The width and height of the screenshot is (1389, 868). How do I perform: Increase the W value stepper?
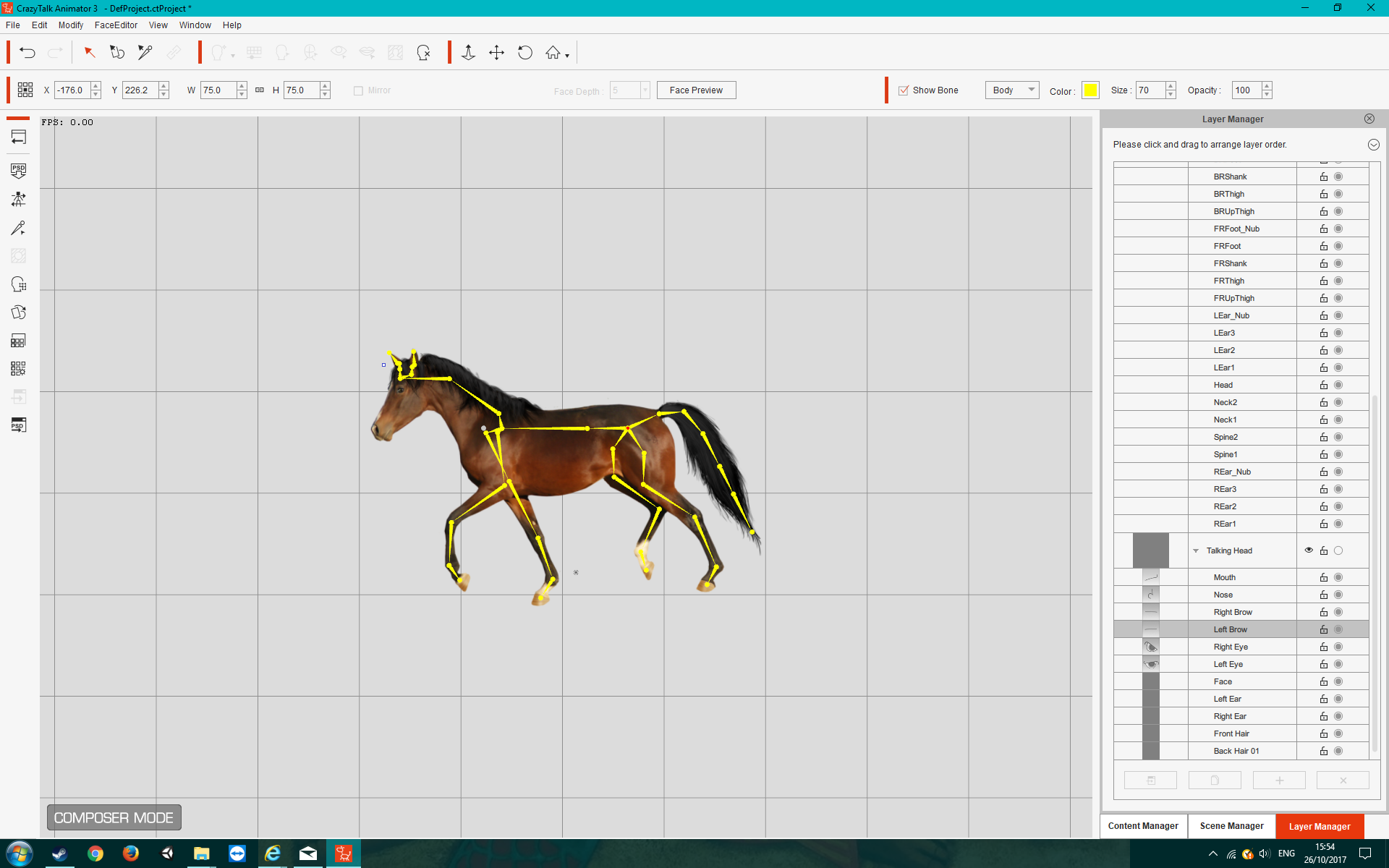click(242, 86)
